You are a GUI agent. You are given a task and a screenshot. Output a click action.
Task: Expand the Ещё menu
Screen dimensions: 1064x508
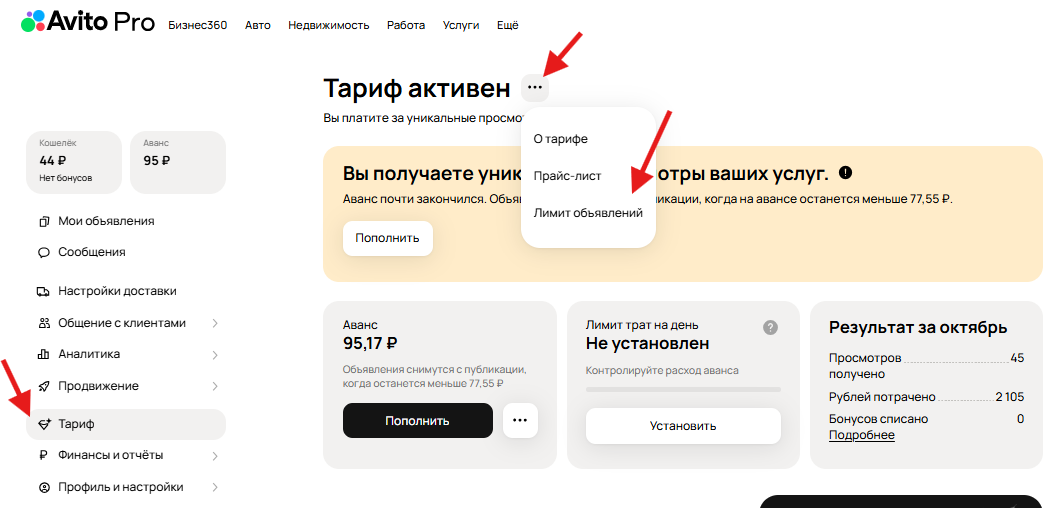click(508, 25)
